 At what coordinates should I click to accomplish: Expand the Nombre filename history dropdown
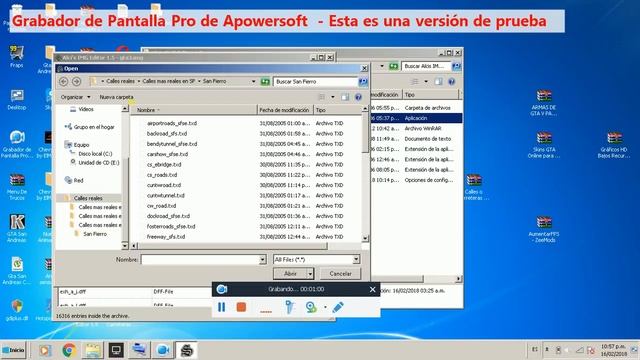[262, 260]
